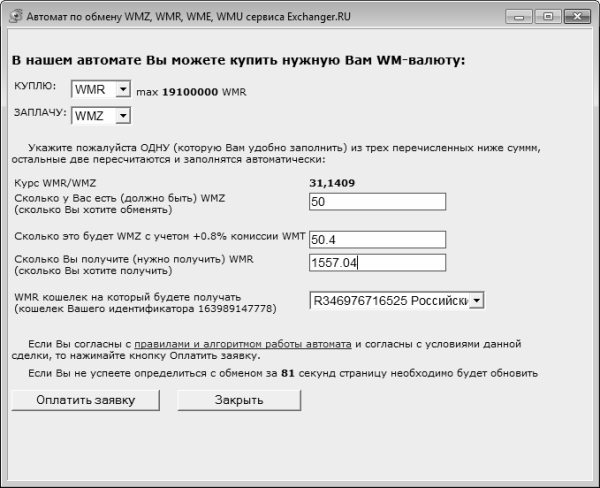Click the max 19100000 WMR limit text

pos(190,92)
